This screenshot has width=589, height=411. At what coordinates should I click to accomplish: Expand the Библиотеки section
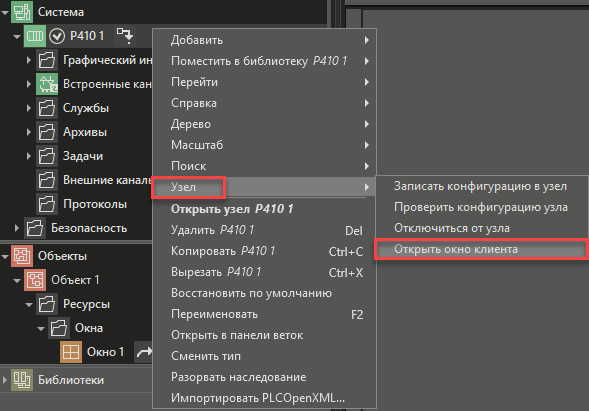click(x=5, y=380)
